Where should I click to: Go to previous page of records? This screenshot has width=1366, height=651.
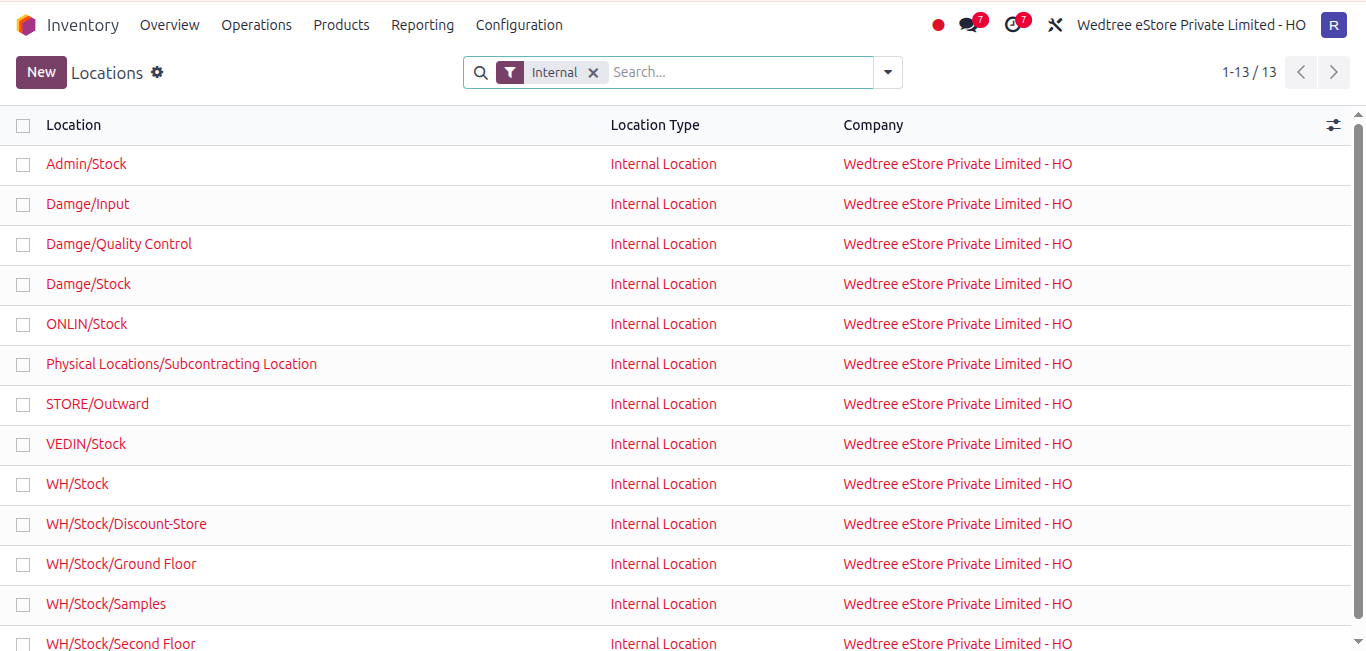pyautogui.click(x=1301, y=72)
